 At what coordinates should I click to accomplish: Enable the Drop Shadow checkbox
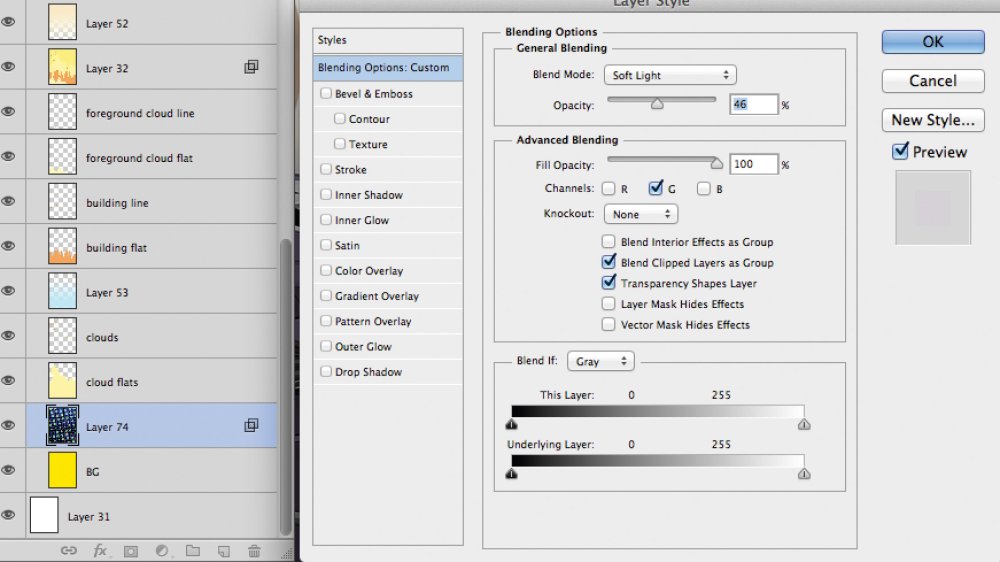326,371
